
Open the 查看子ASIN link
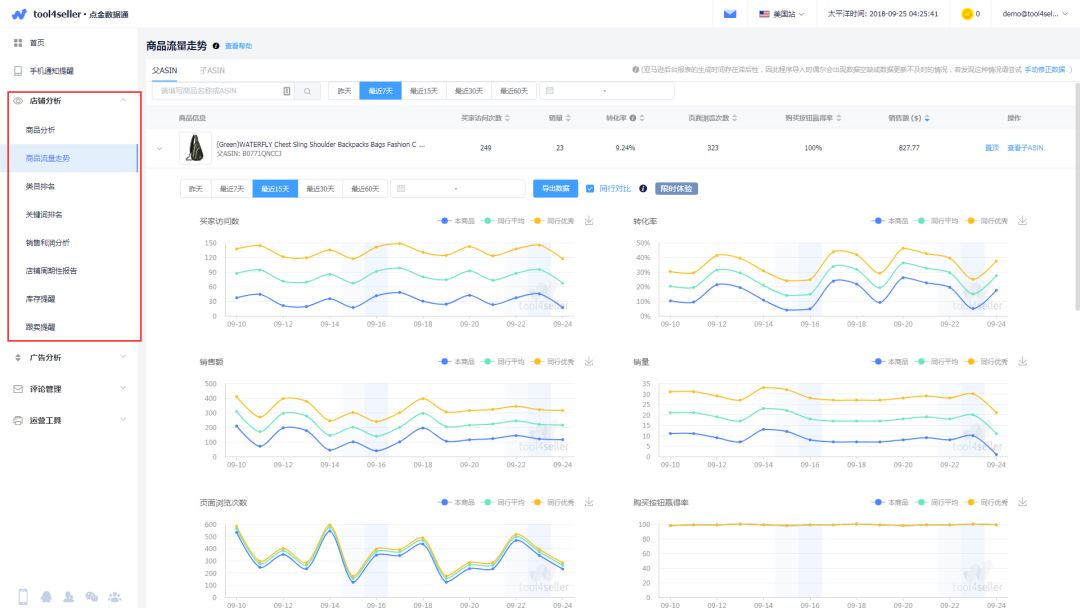(x=1025, y=148)
